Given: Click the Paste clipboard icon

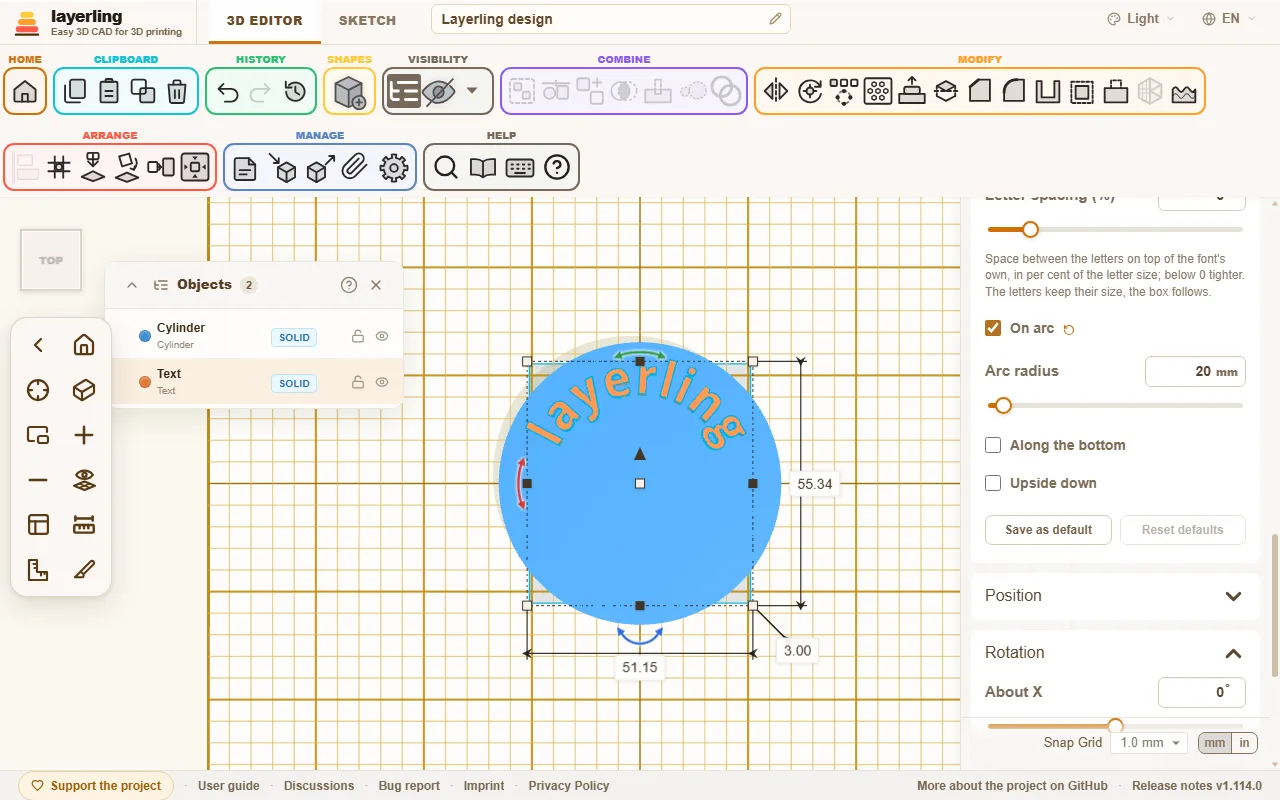Looking at the screenshot, I should coord(109,92).
